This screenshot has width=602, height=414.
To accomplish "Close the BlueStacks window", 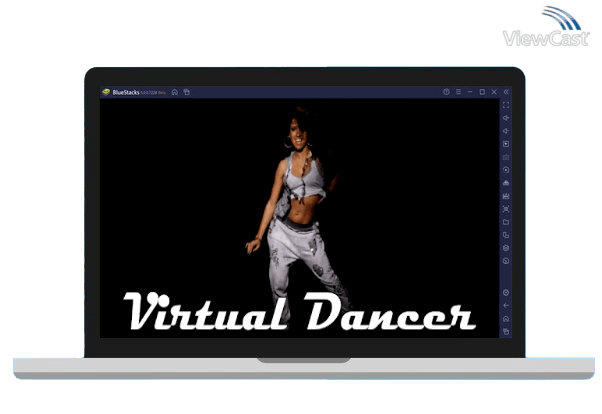I will [x=494, y=92].
